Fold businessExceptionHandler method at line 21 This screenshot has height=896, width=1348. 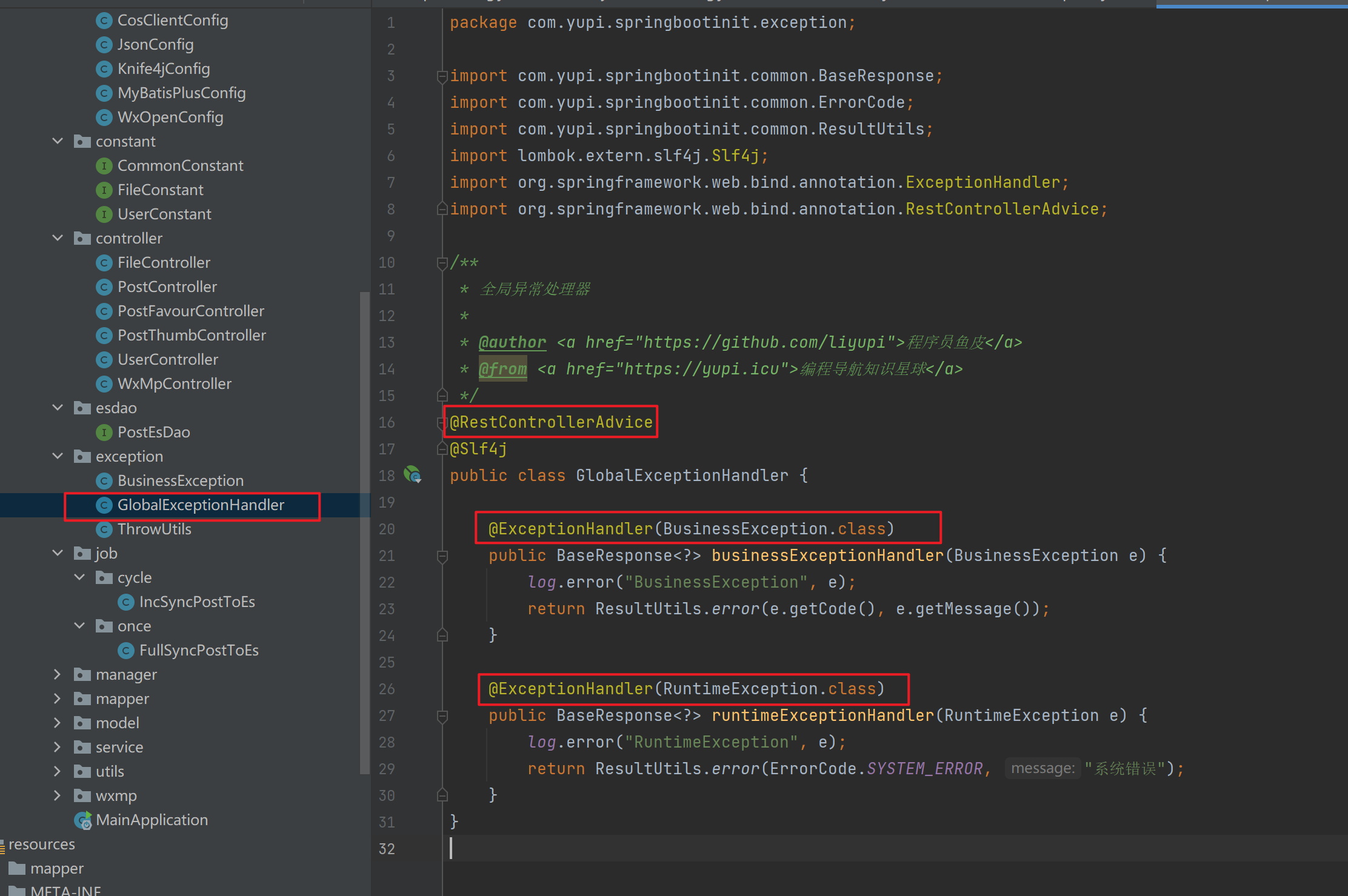point(442,556)
